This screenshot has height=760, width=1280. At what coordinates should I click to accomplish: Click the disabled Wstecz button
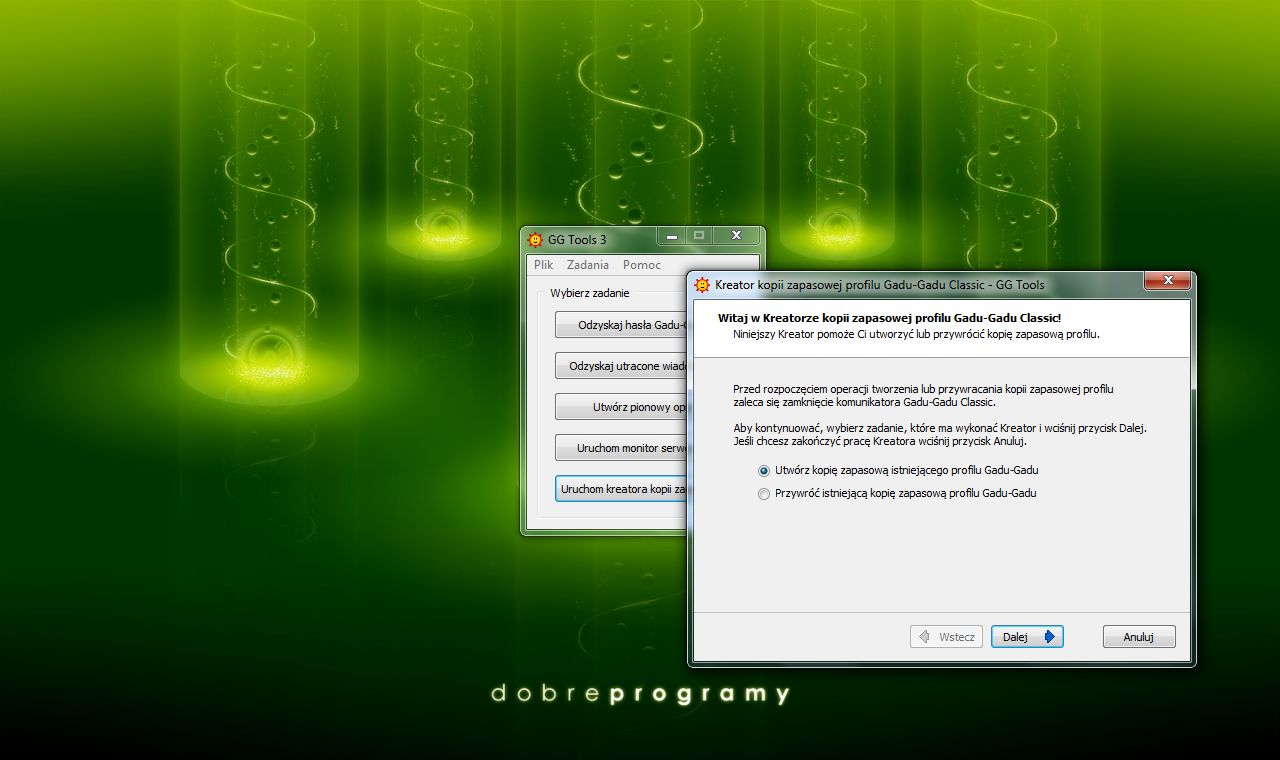(x=946, y=637)
